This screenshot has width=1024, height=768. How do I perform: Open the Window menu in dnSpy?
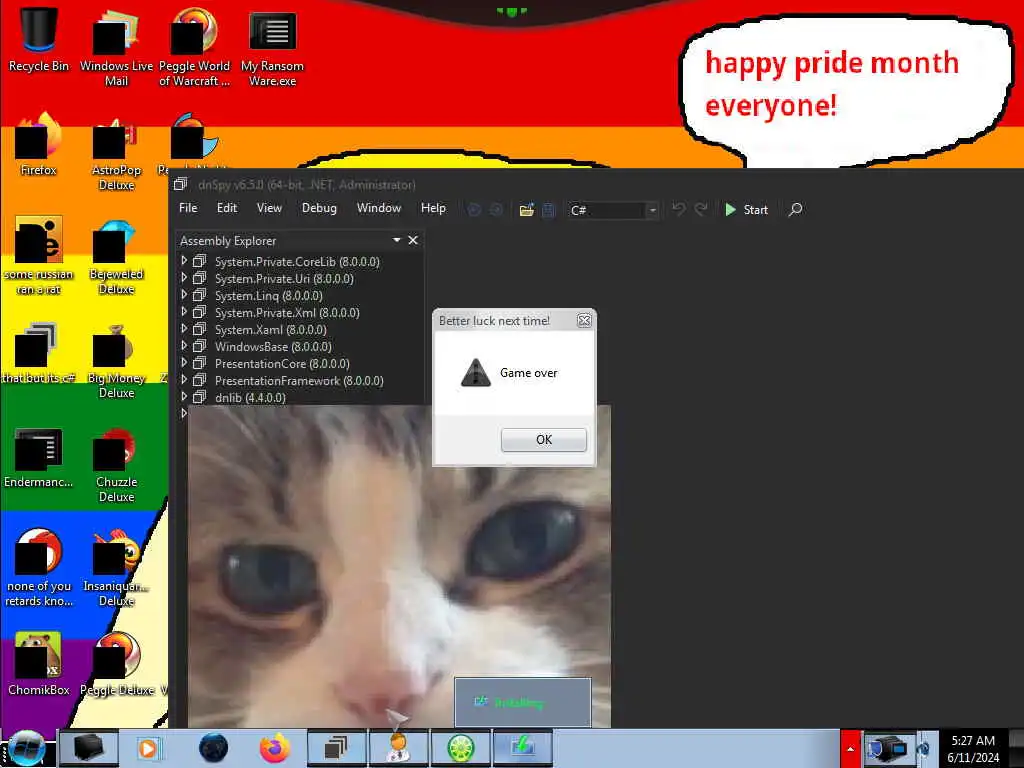tap(379, 208)
